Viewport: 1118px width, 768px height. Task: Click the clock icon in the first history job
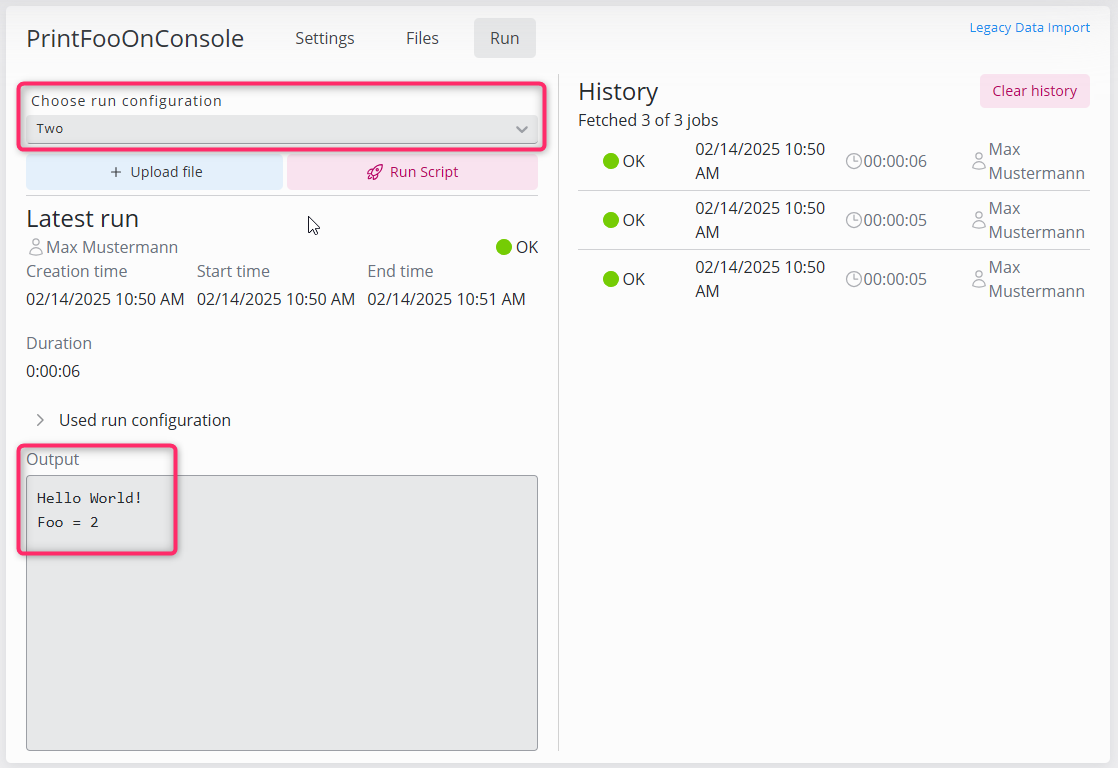853,161
